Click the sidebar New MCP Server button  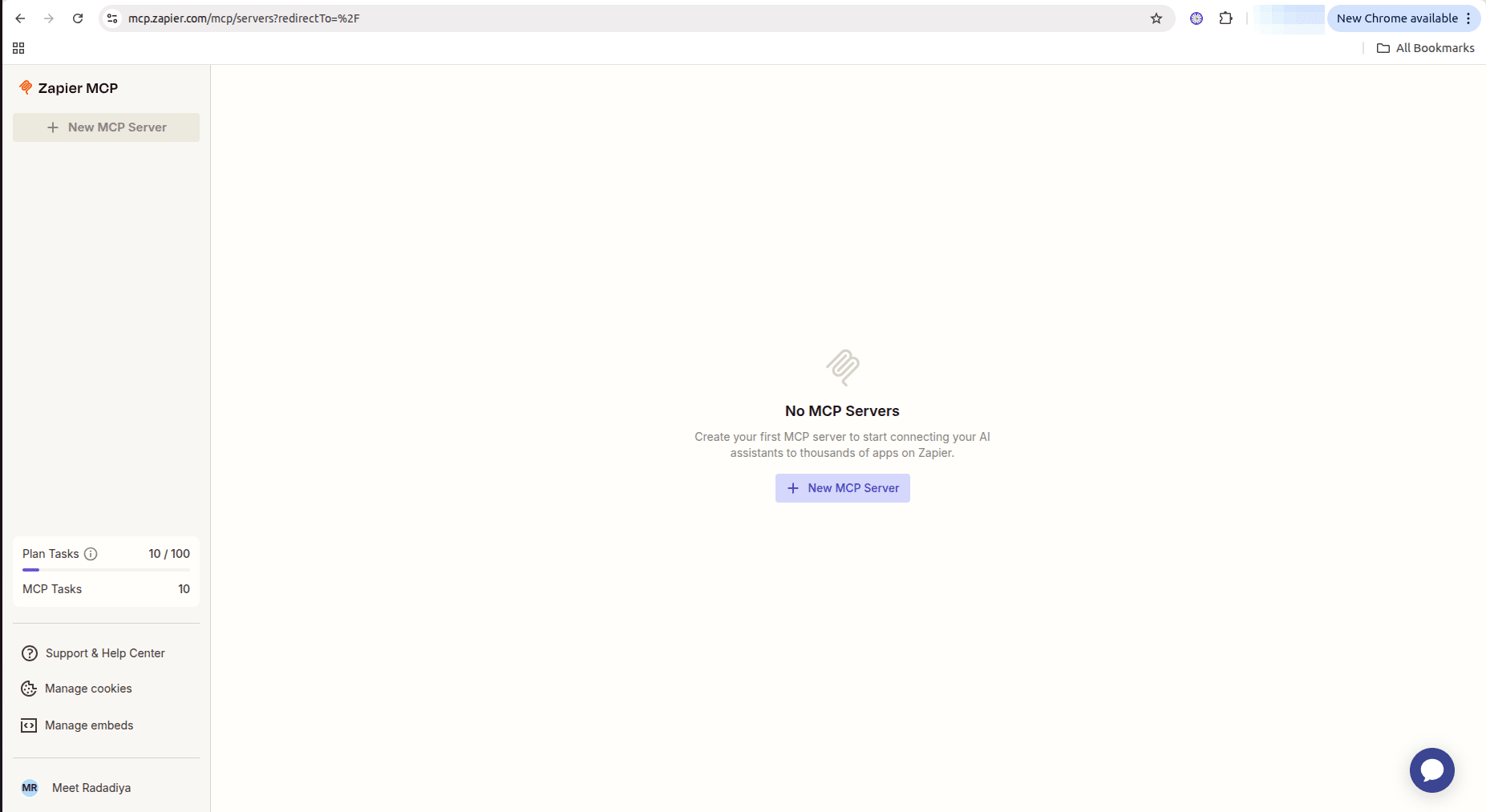(x=106, y=127)
